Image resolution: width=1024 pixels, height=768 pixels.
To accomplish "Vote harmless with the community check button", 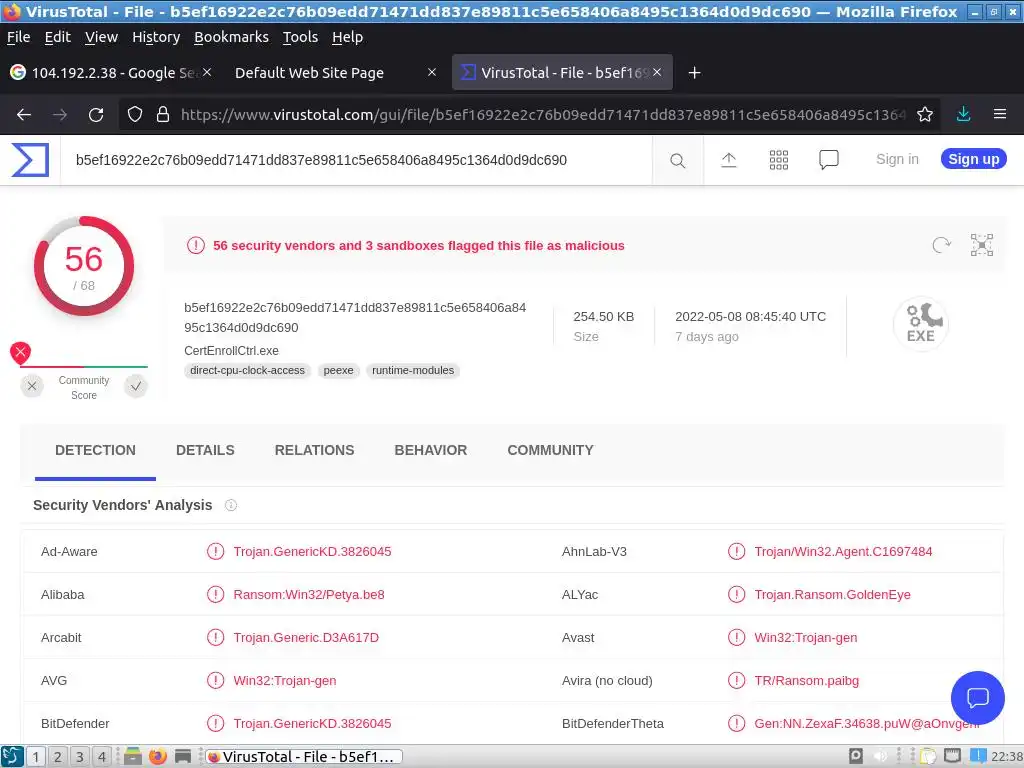I will tap(135, 386).
